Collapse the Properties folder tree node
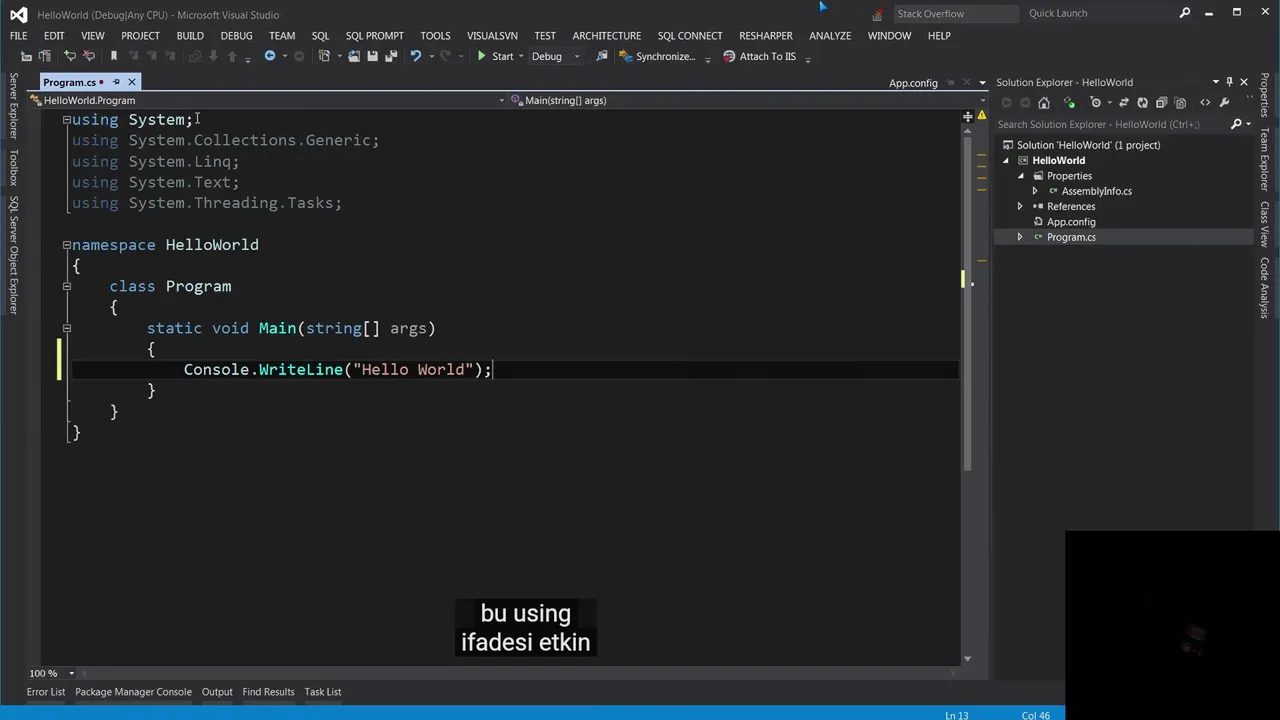 1021,176
